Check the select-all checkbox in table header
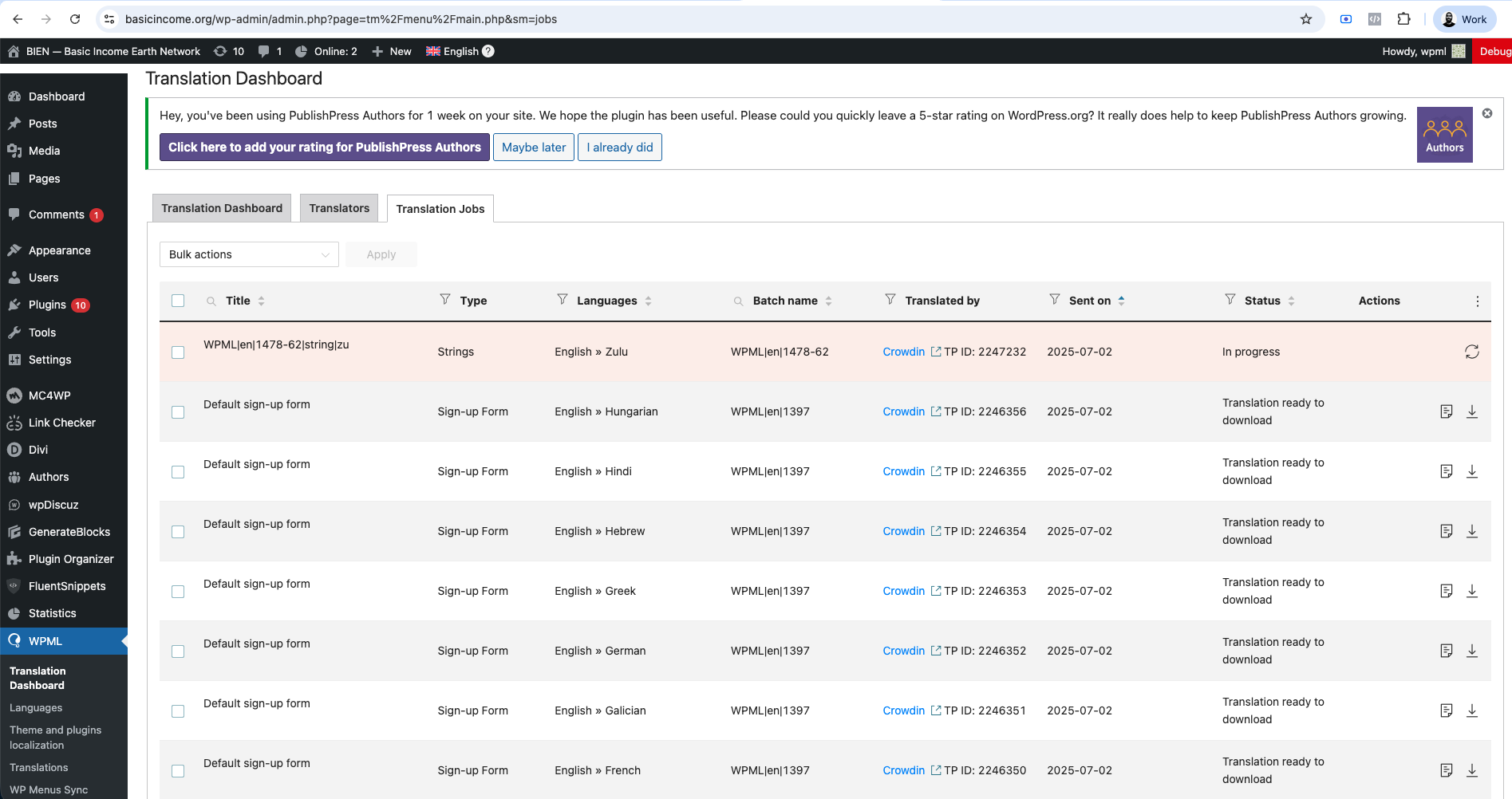Screen dimensions: 1512x799 pyautogui.click(x=178, y=301)
